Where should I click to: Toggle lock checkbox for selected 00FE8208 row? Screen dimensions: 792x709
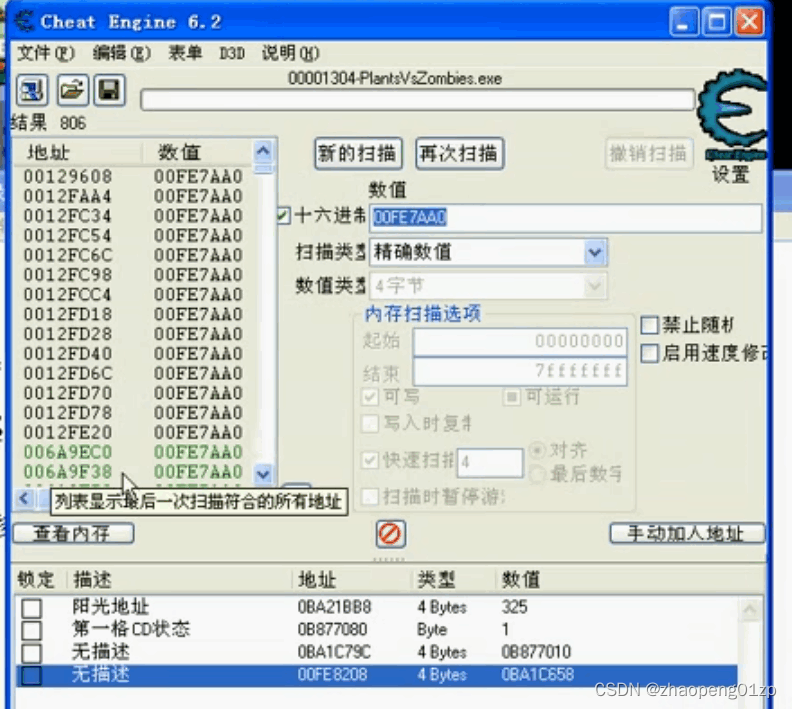pos(31,675)
